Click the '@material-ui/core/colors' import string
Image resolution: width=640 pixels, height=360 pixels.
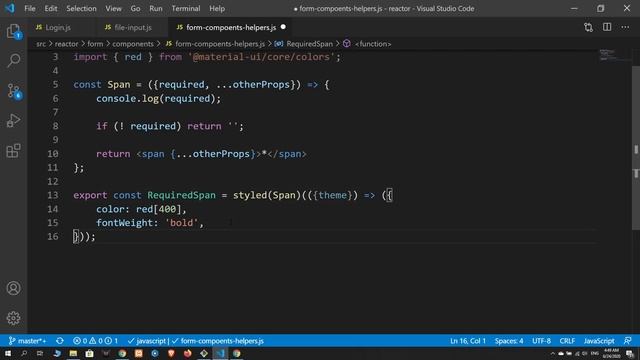[261, 57]
